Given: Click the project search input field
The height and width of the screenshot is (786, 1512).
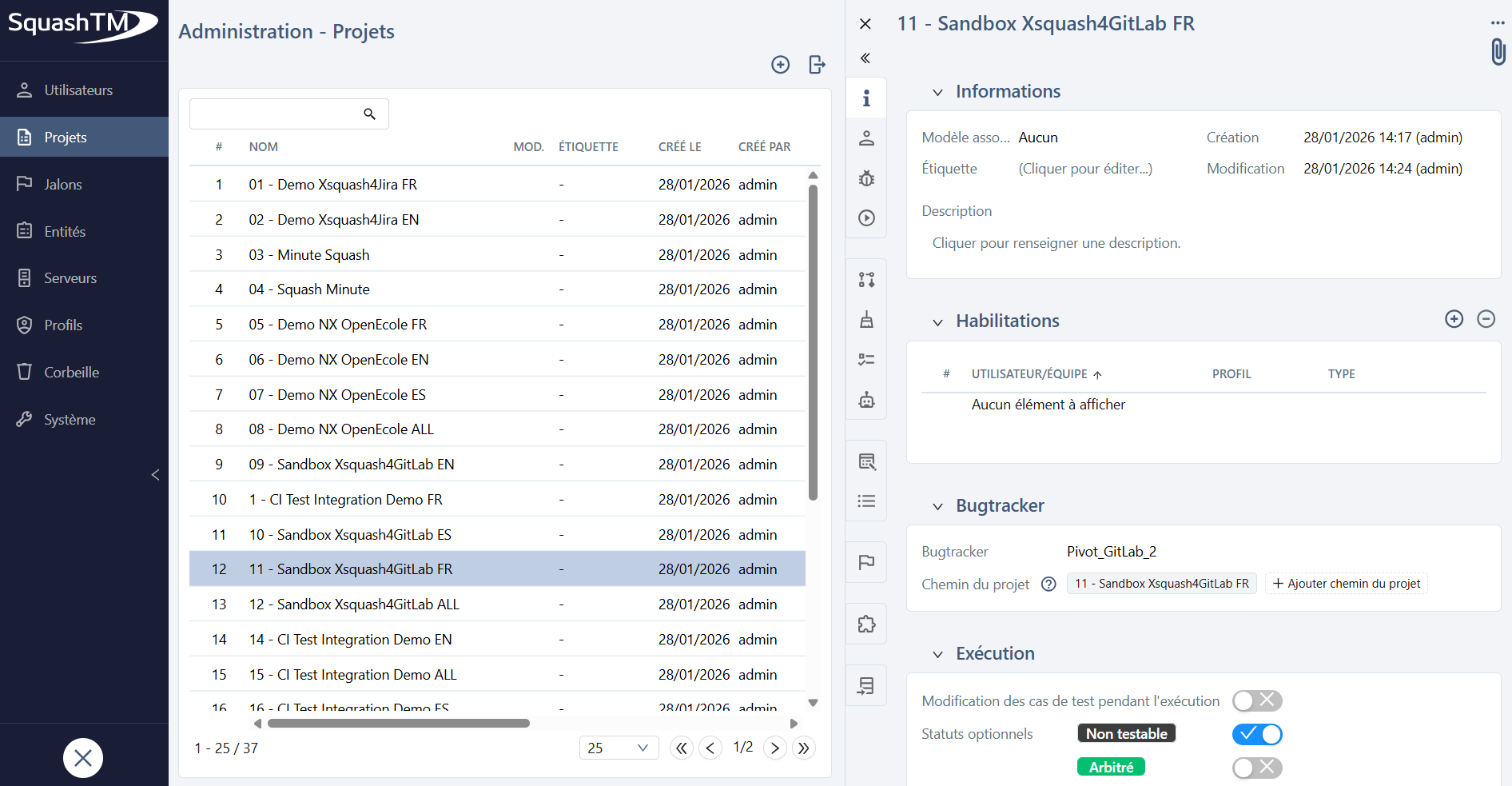Looking at the screenshot, I should [x=280, y=114].
